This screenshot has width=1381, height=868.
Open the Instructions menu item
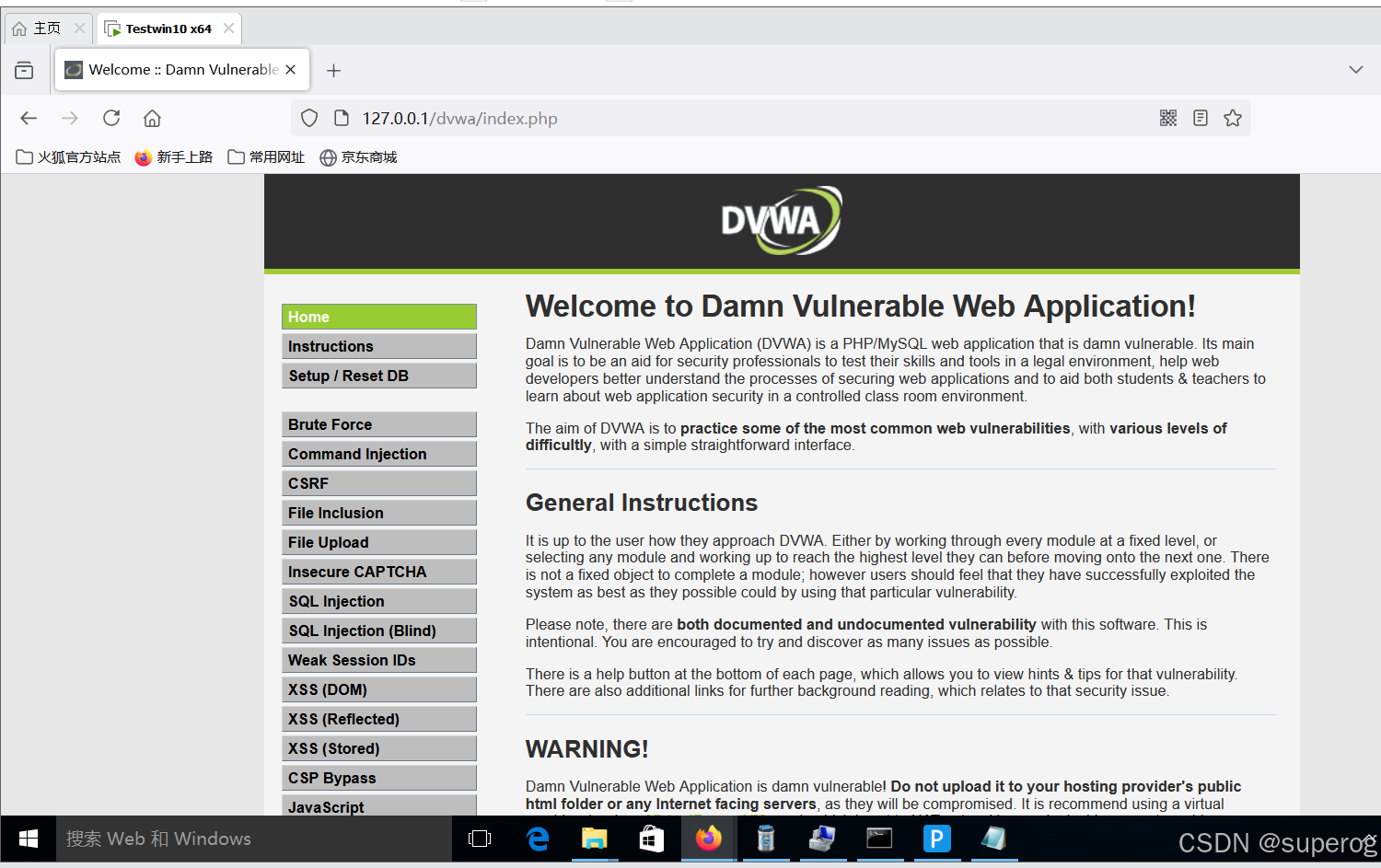[379, 346]
